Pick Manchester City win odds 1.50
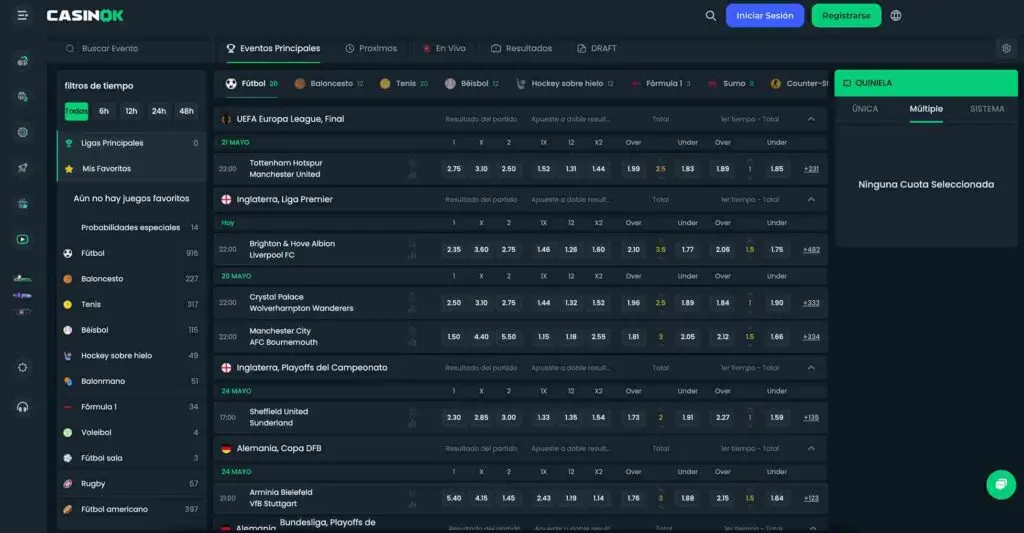 click(x=454, y=337)
